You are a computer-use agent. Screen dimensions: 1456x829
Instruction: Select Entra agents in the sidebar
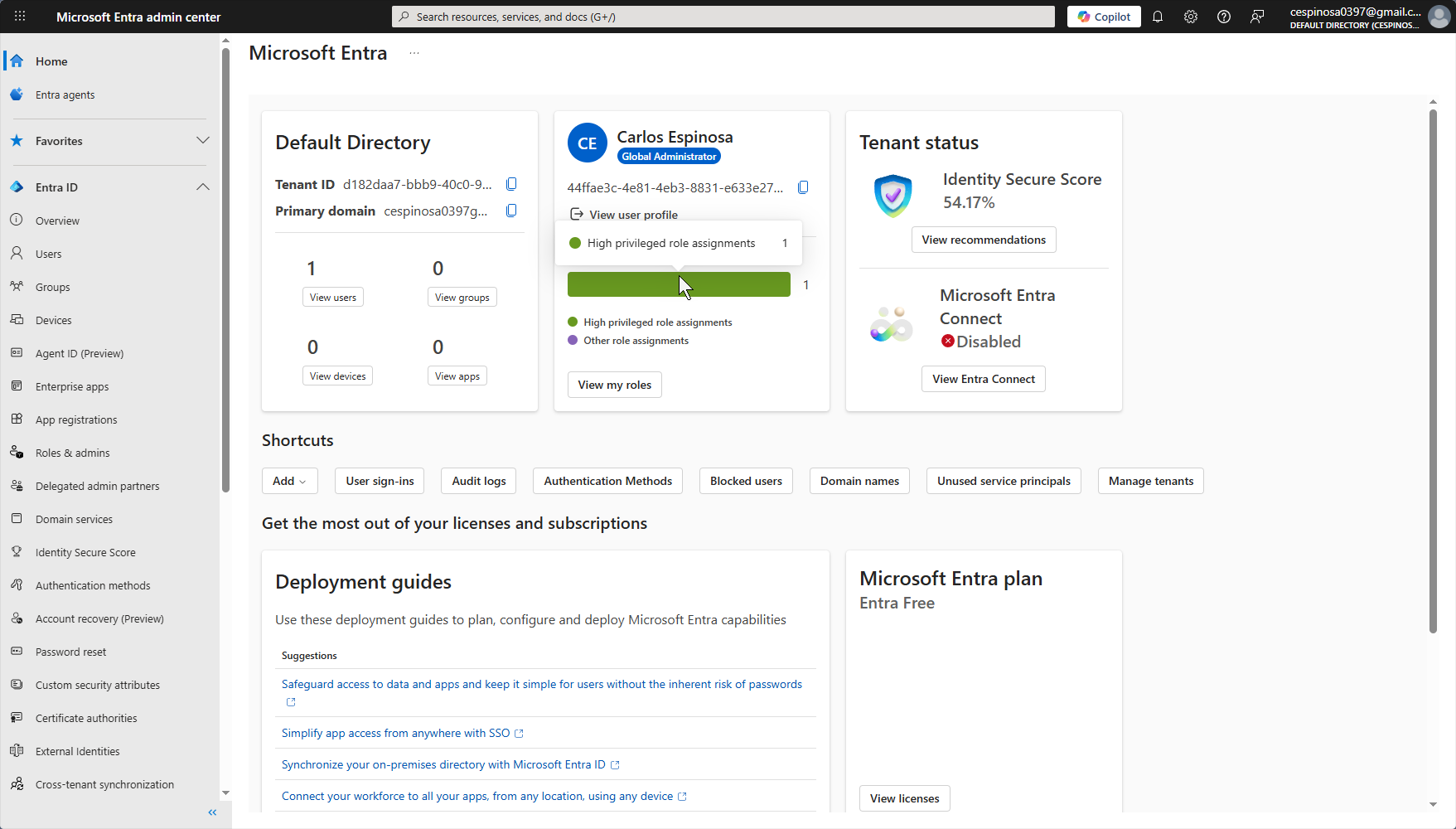(65, 95)
